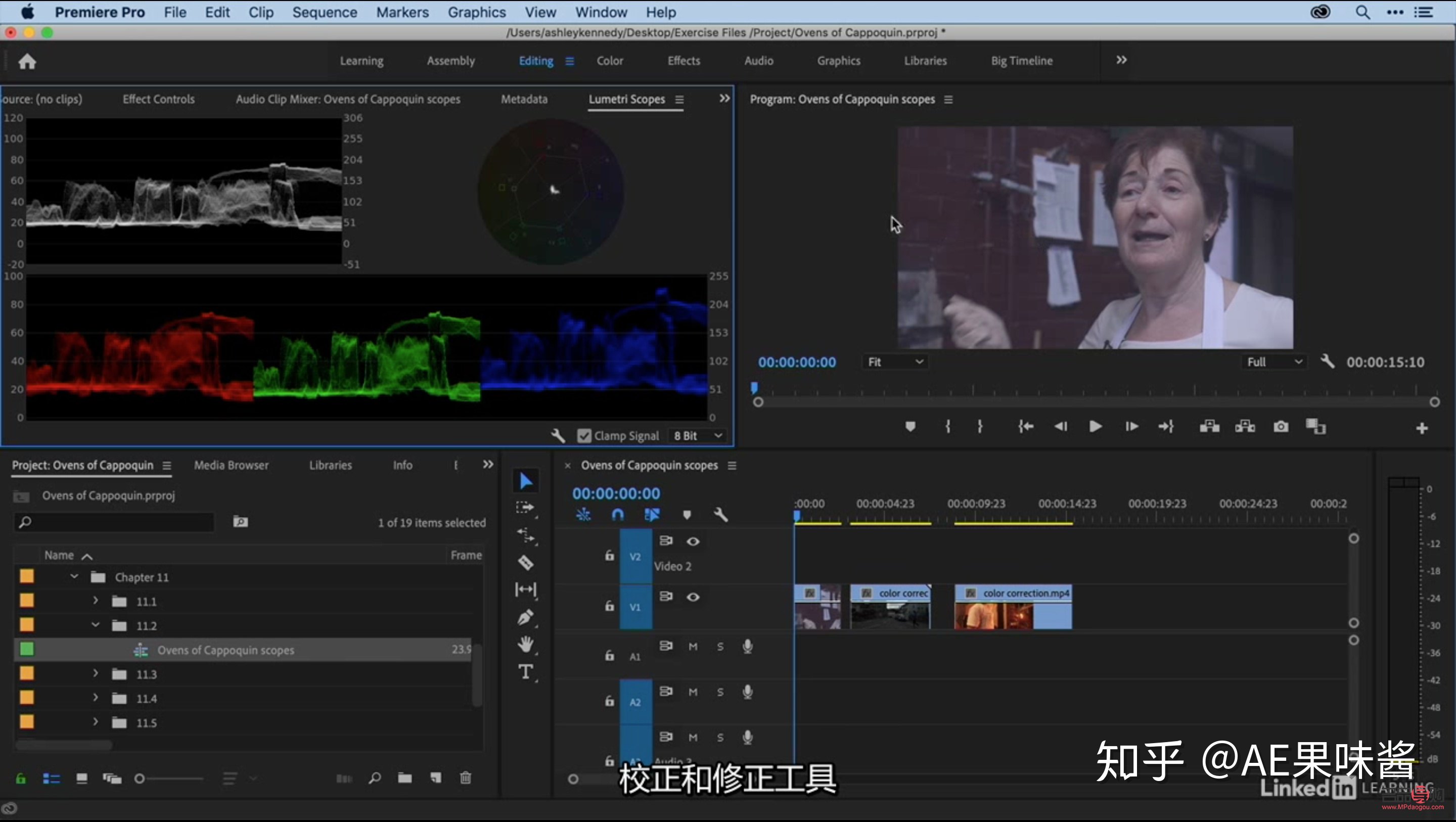Hide the V1 track output eye
Image resolution: width=1456 pixels, height=822 pixels.
(693, 597)
